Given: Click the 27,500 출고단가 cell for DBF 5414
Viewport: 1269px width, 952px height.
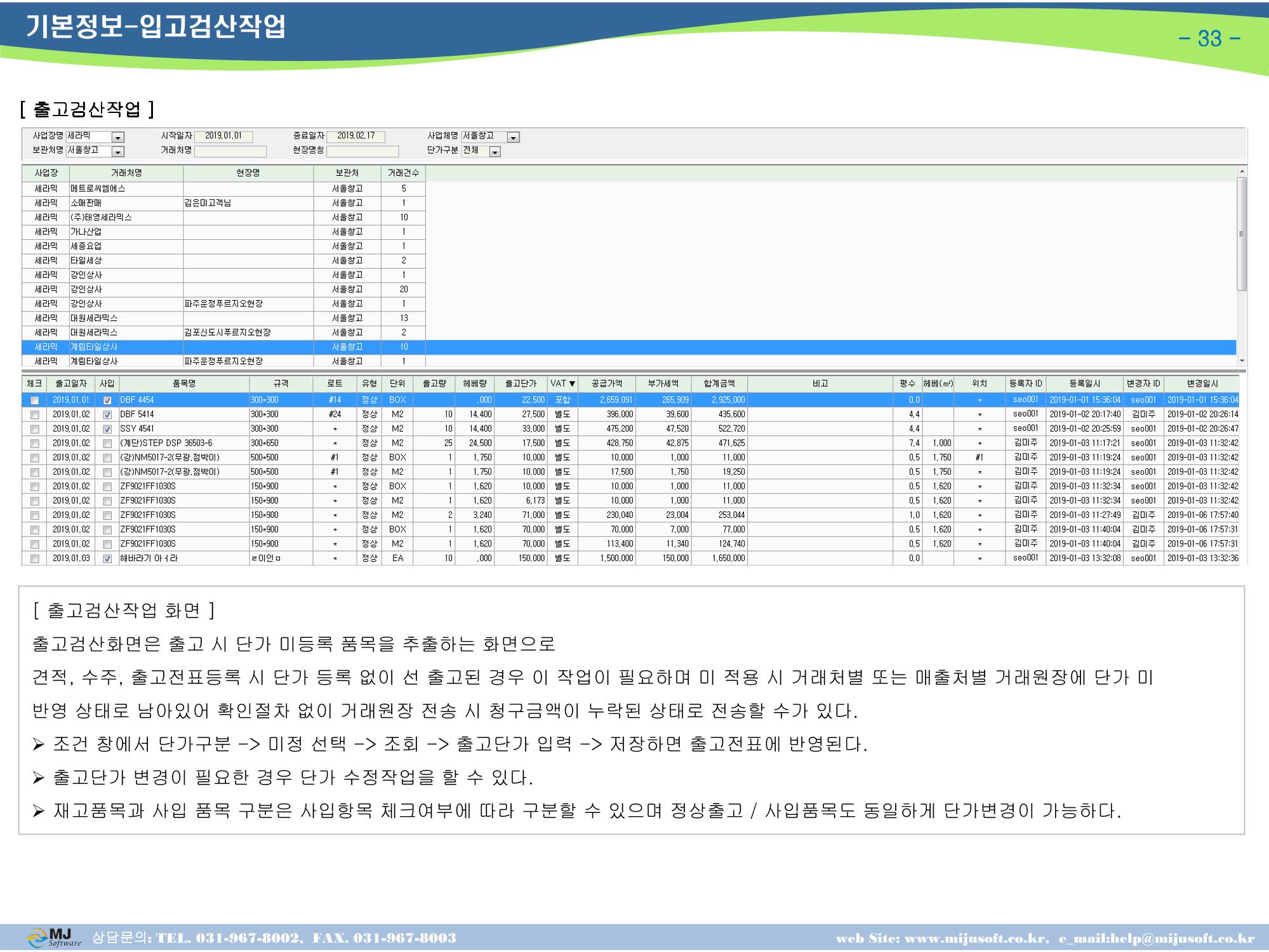Looking at the screenshot, I should point(521,414).
